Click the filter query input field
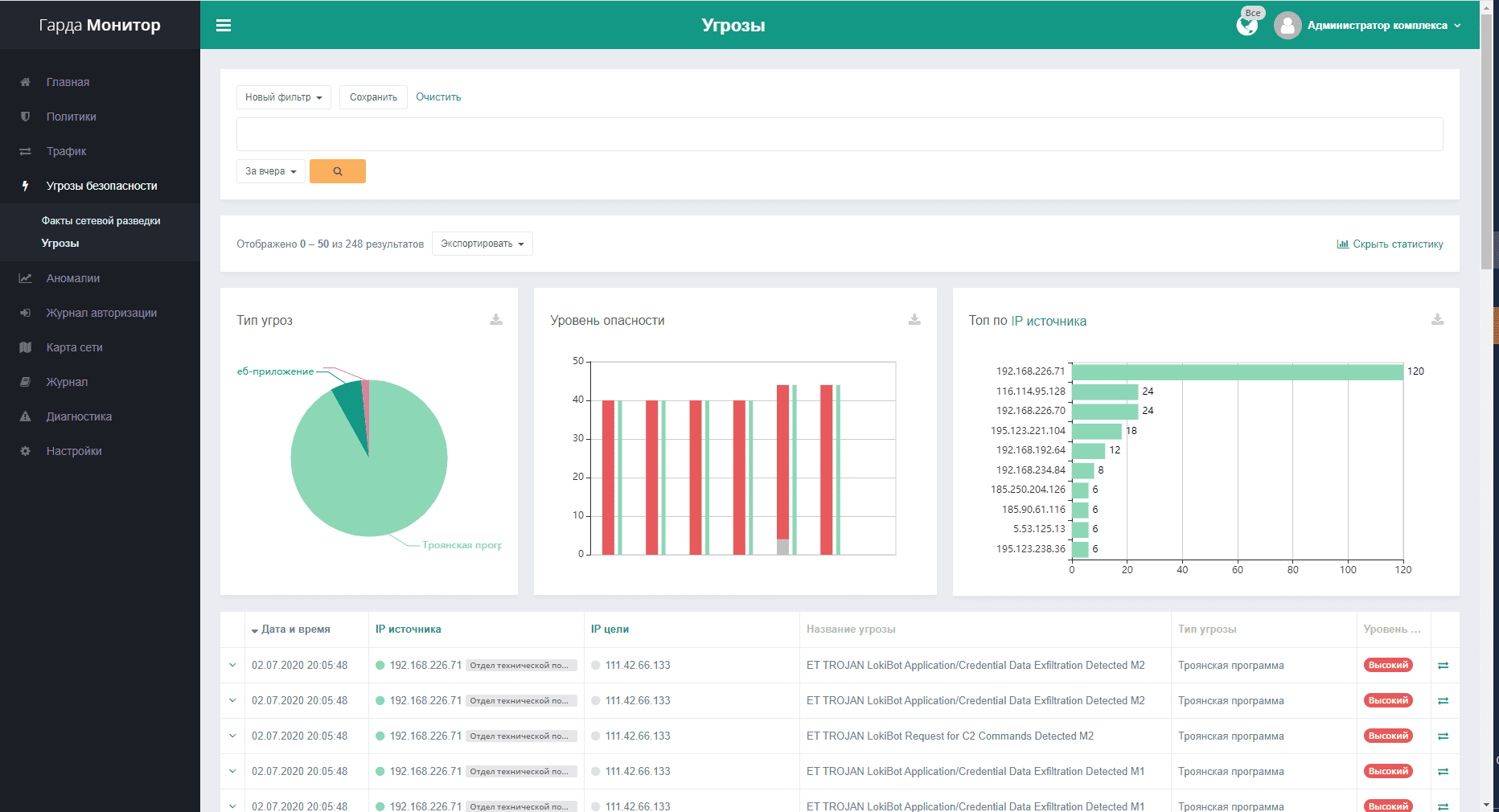 tap(839, 134)
